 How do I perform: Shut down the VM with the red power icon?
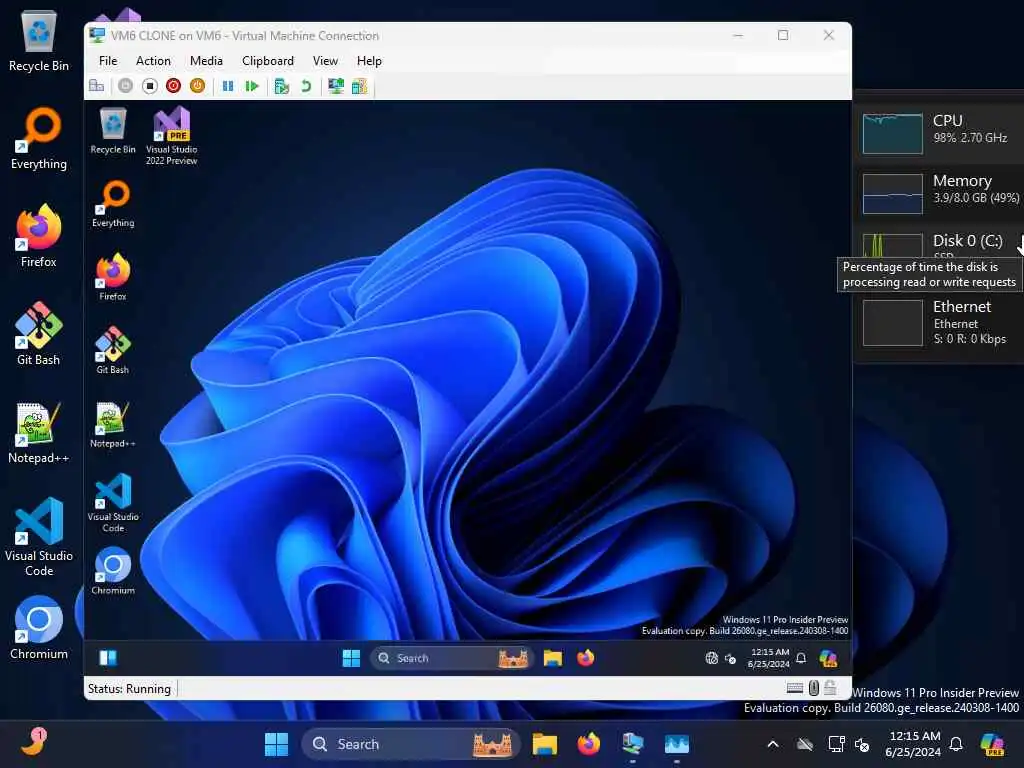(x=173, y=86)
